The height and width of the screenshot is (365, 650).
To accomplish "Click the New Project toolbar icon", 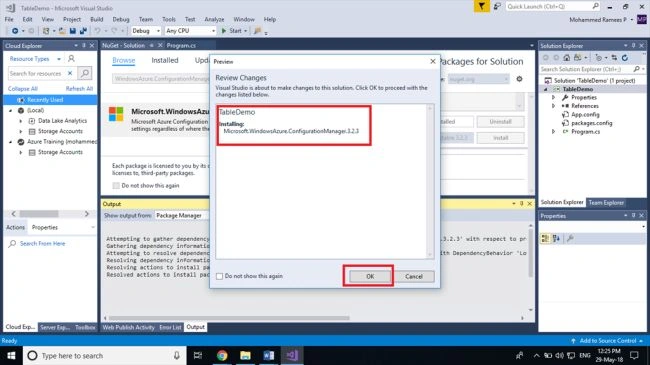I will (46, 31).
